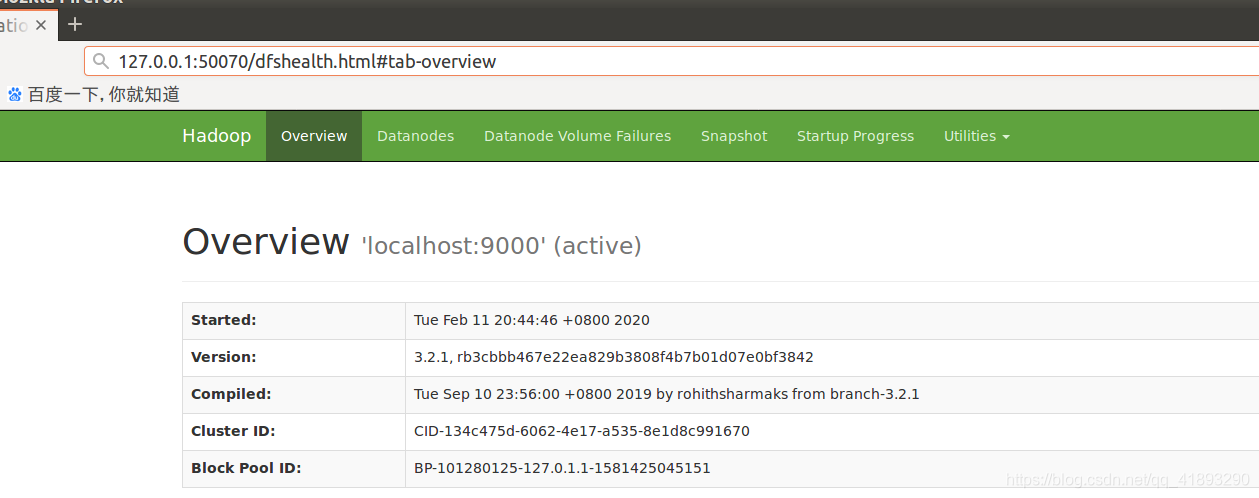Select the Overview tab
Image resolution: width=1259 pixels, height=498 pixels.
tap(314, 136)
